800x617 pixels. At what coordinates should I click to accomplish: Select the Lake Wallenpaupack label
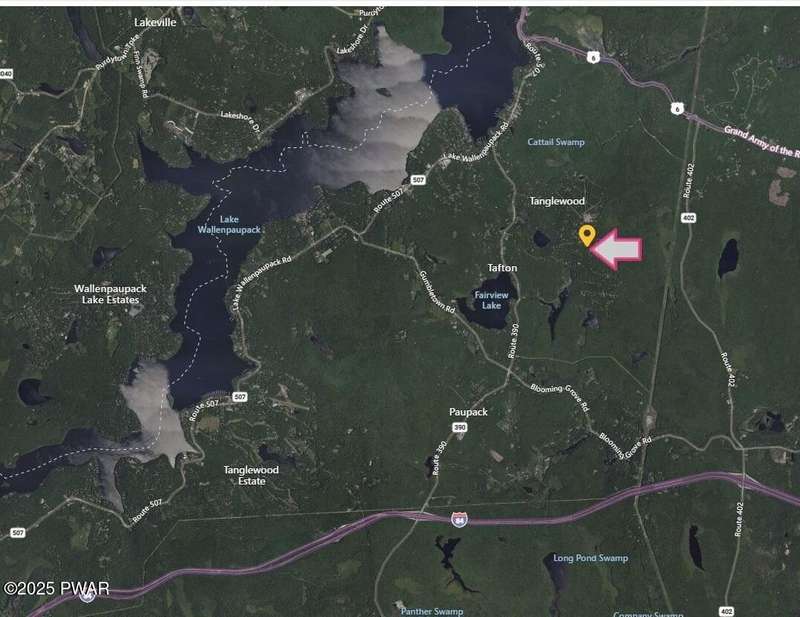pyautogui.click(x=229, y=225)
